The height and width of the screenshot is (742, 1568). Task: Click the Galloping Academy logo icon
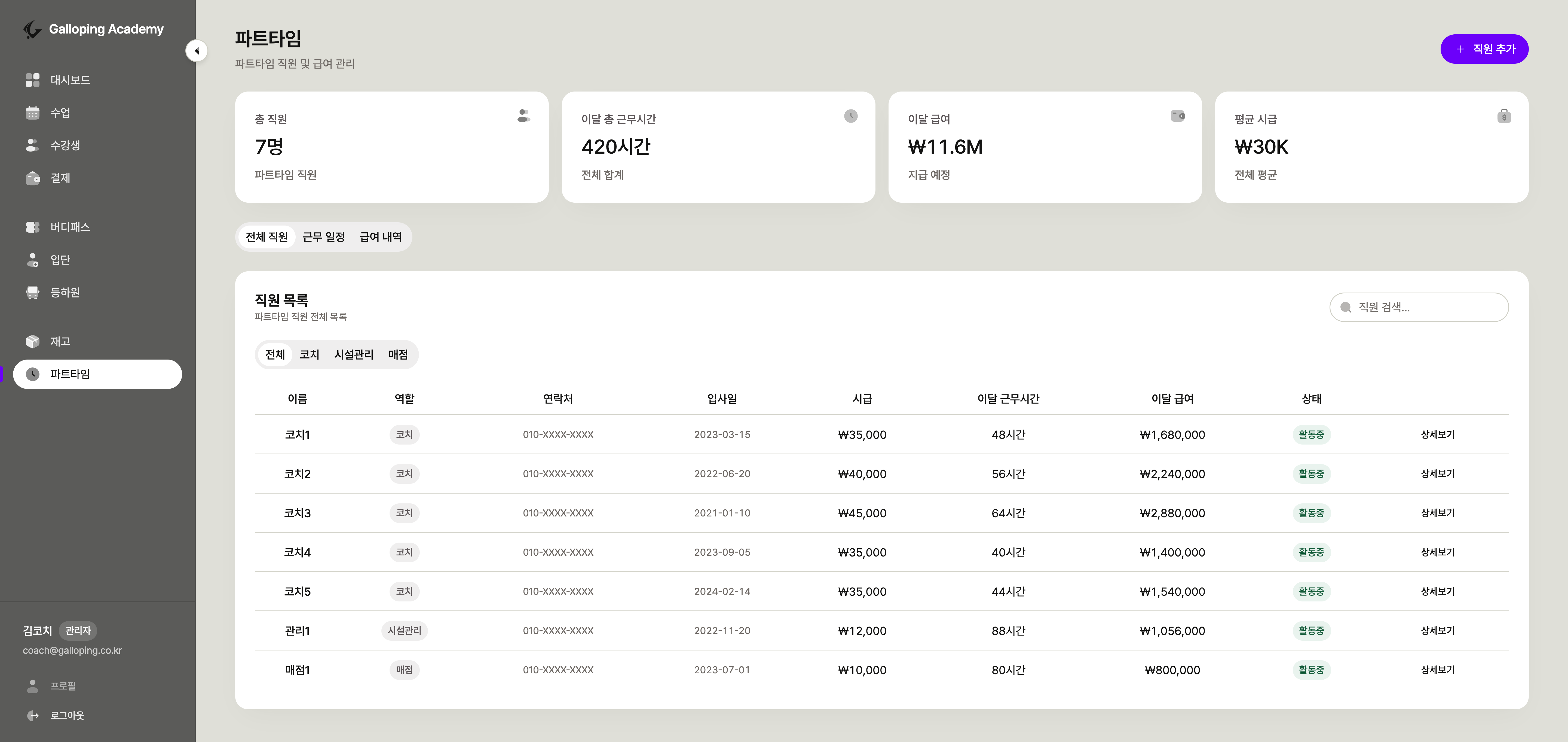click(x=32, y=29)
